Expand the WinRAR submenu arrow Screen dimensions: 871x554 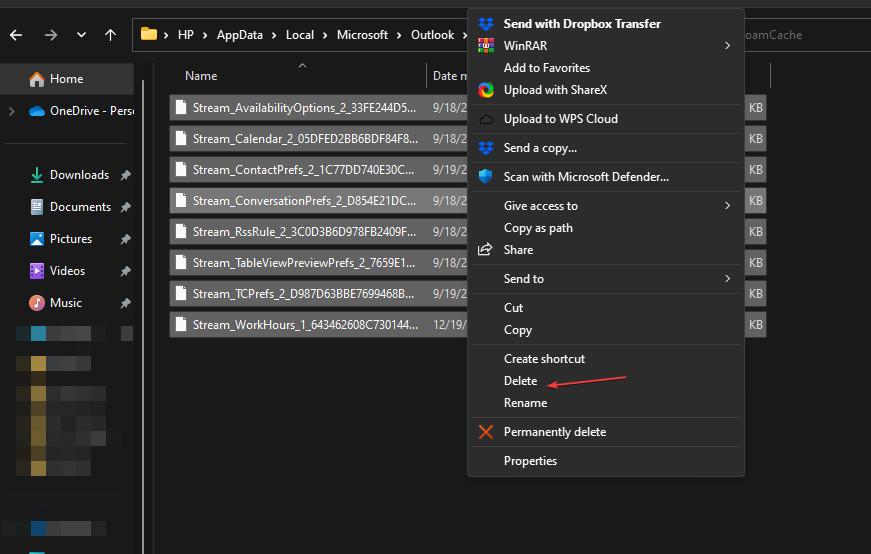[727, 46]
